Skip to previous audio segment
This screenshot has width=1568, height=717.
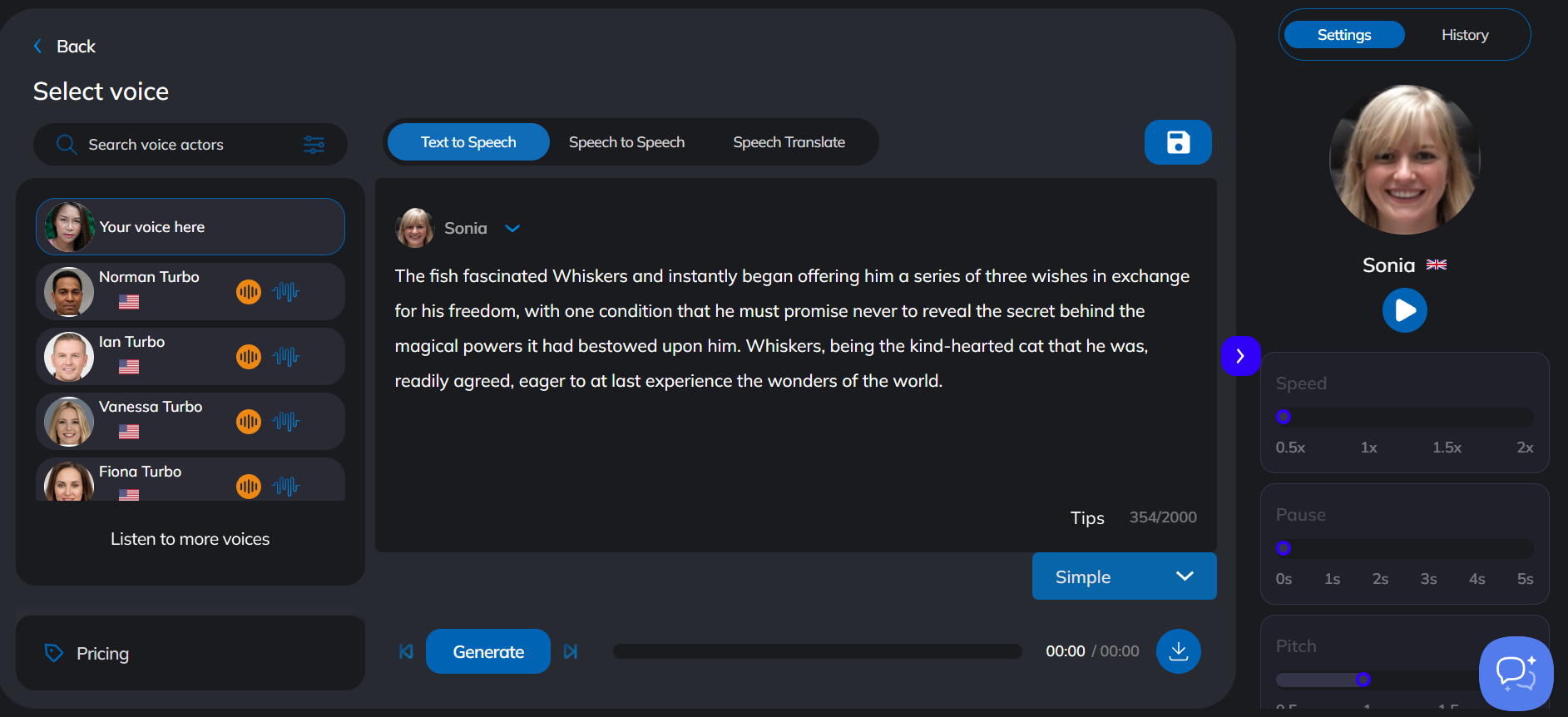406,651
